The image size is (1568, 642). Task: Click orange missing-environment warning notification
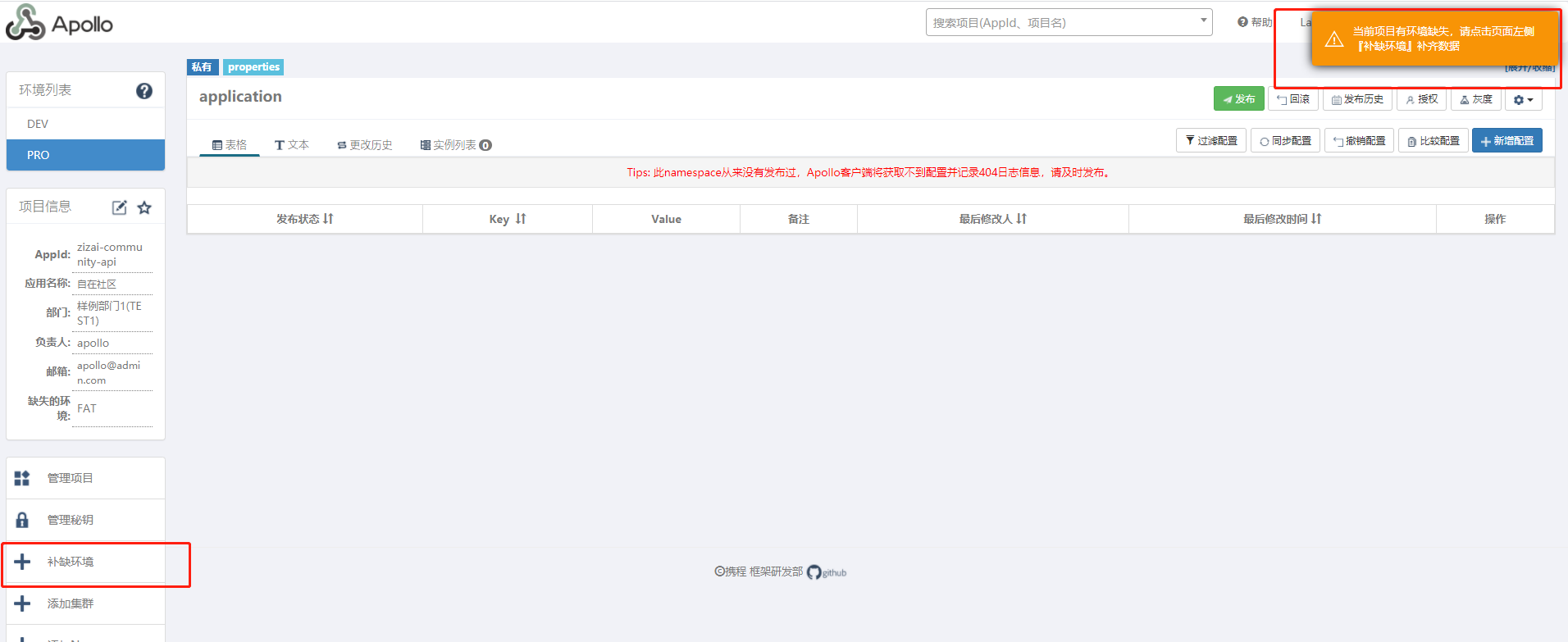[x=1434, y=38]
